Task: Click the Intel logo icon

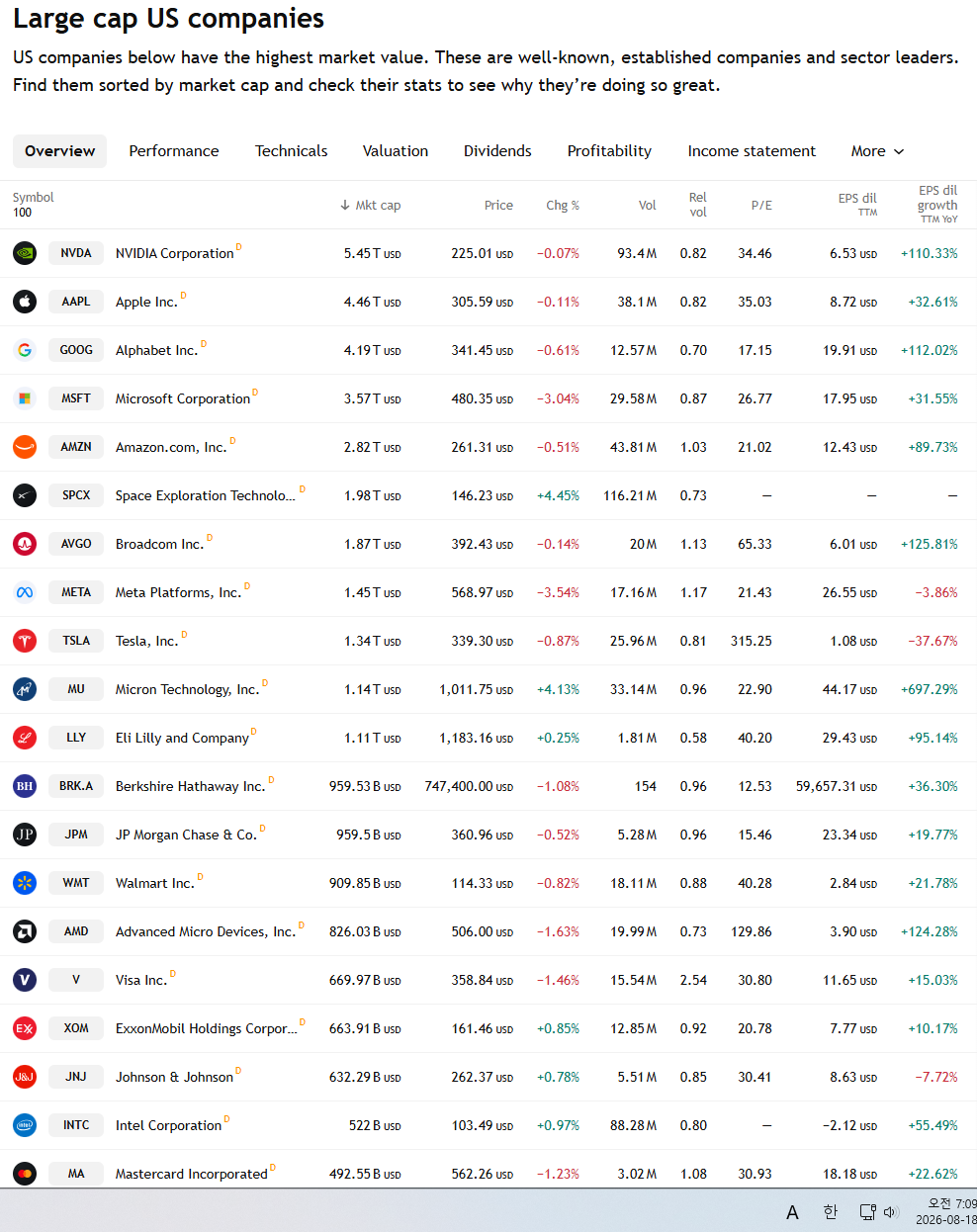Action: (25, 1125)
